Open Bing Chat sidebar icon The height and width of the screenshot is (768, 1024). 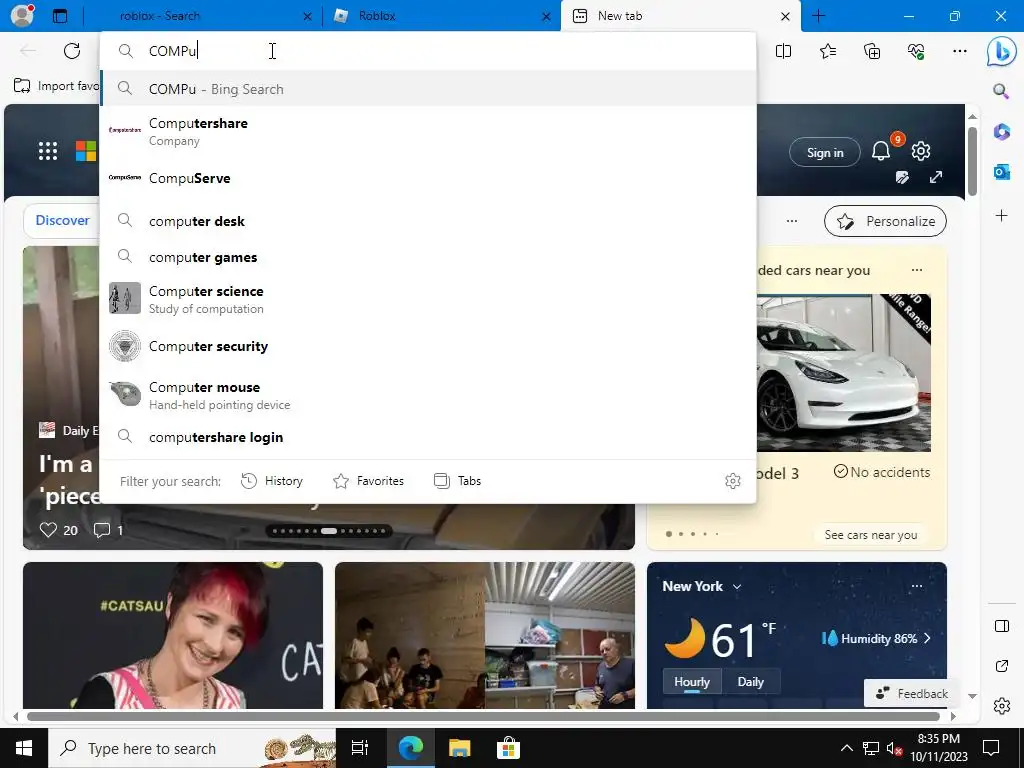point(1001,52)
